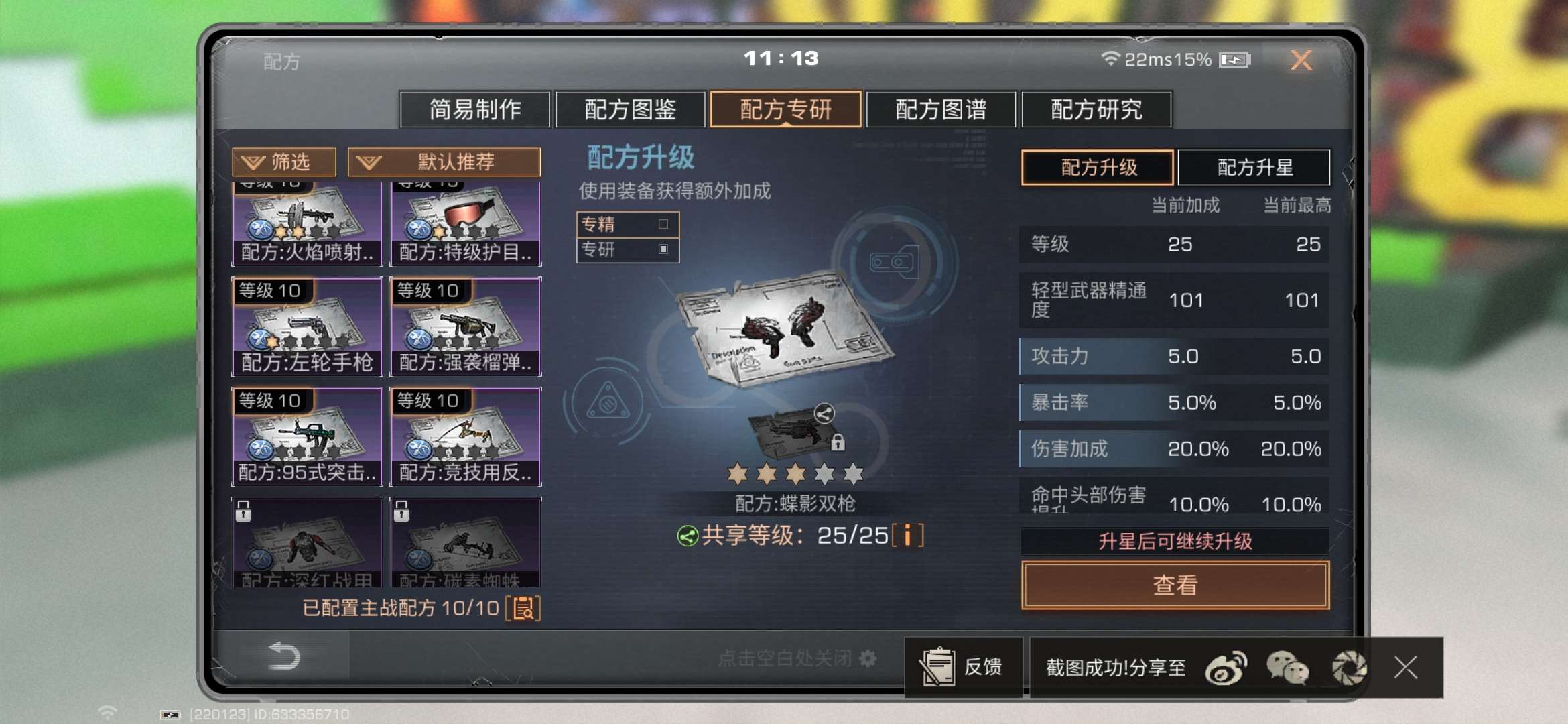
Task: Open the 默认推荐 sort dropdown
Action: (444, 162)
